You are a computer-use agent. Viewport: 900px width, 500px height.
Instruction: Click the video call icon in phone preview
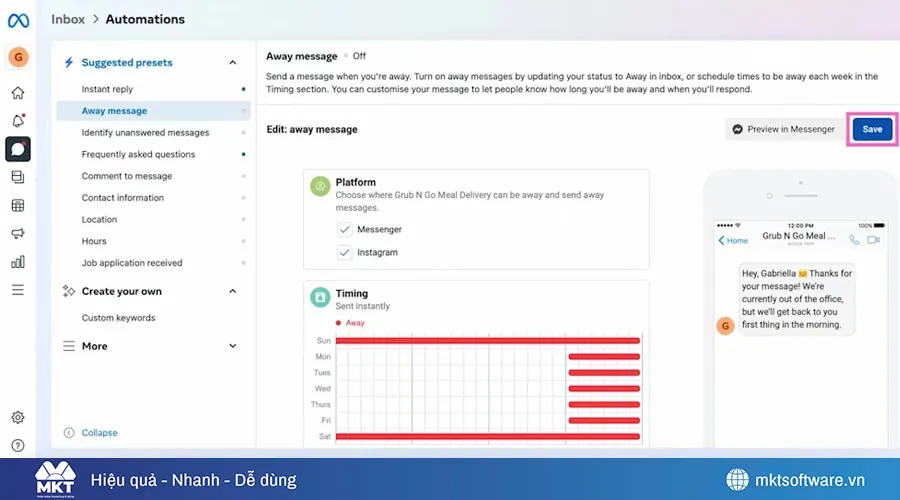tap(873, 240)
